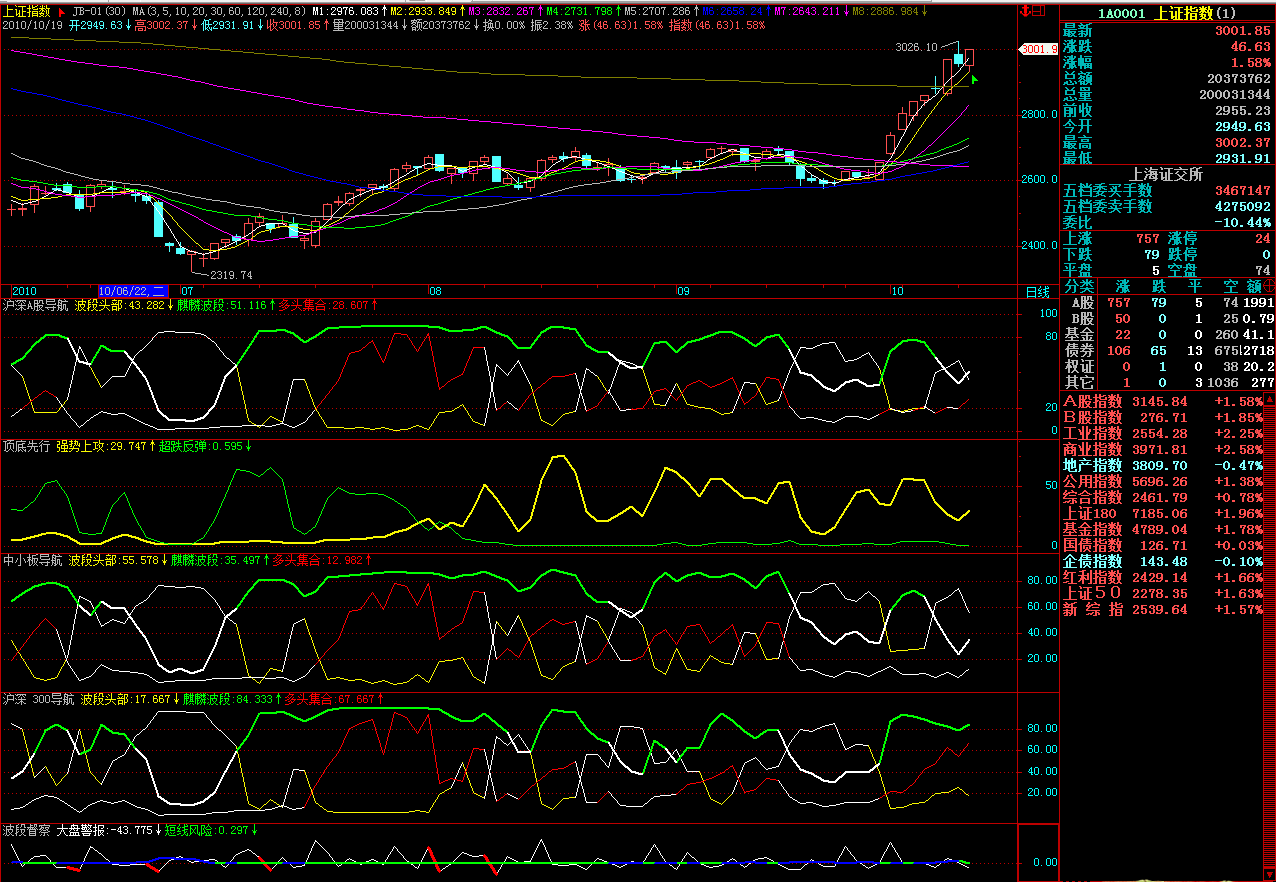Click the 07 month marker on the time axis

186,292
